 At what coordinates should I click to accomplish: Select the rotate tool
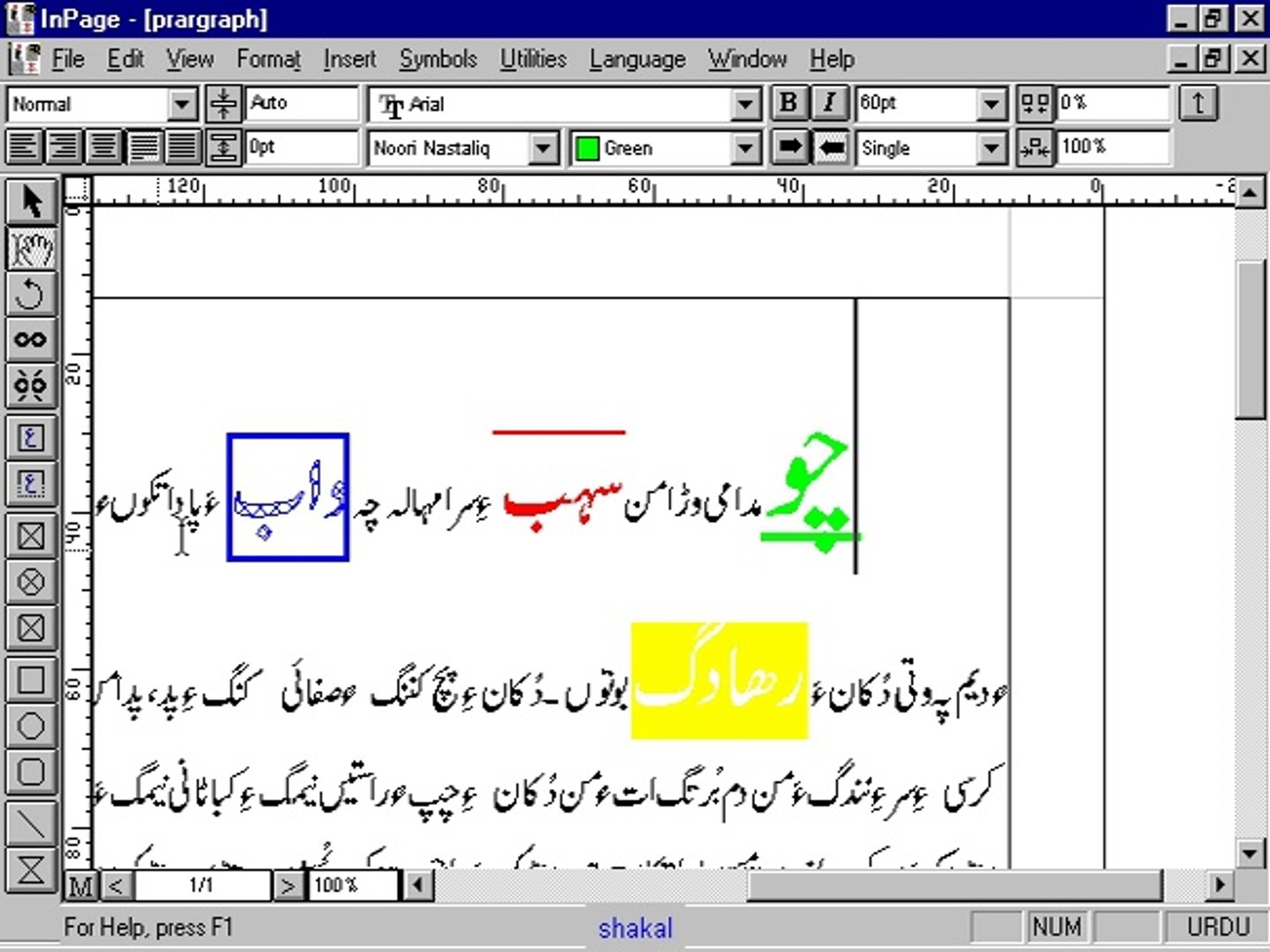[31, 294]
